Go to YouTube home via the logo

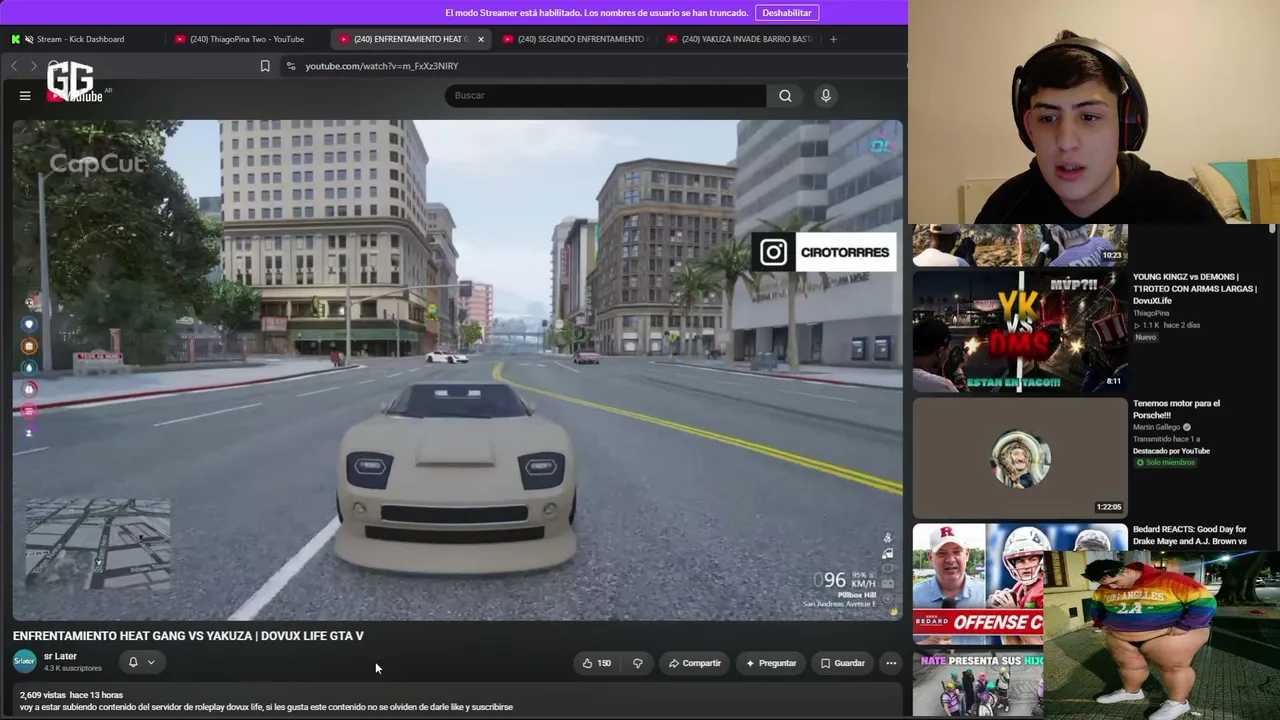75,95
